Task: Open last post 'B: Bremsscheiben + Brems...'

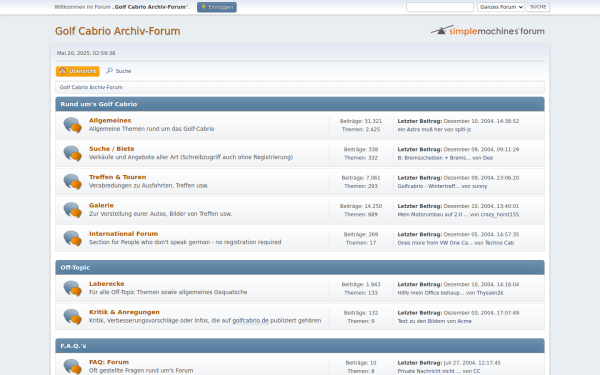Action: [x=434, y=158]
